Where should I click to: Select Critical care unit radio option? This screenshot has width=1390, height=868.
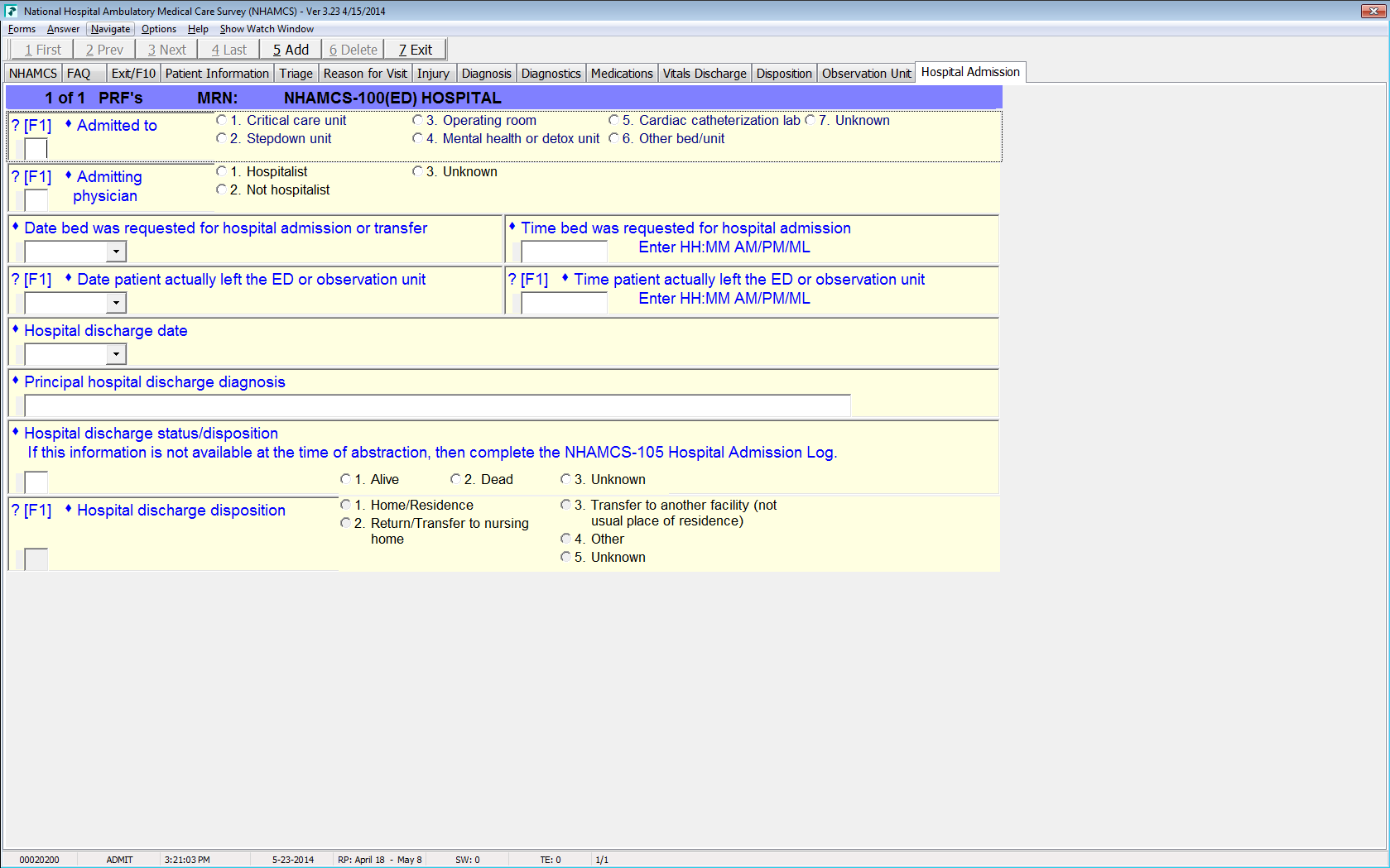click(222, 120)
